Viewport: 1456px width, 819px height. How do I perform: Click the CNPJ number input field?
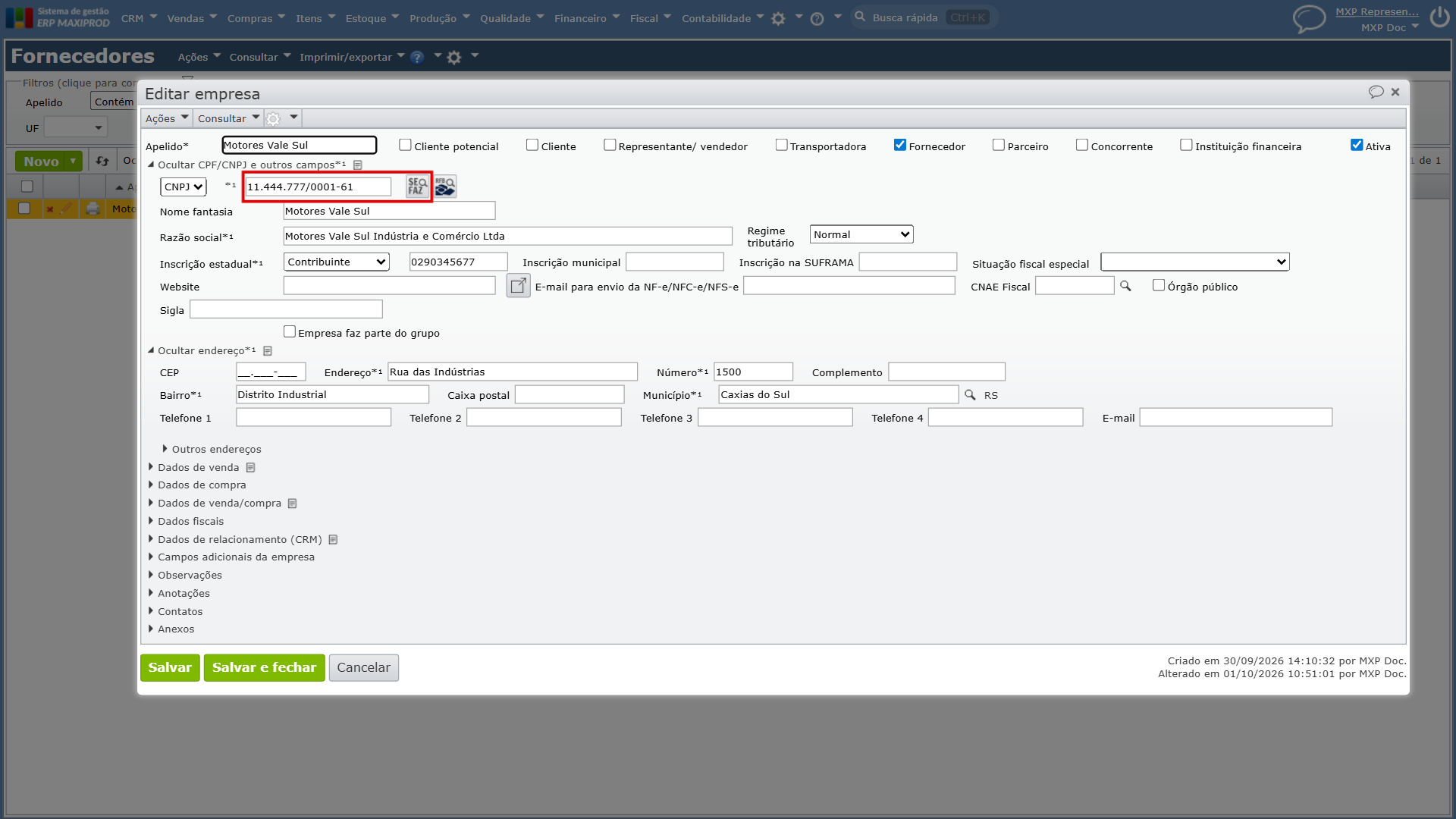point(318,187)
